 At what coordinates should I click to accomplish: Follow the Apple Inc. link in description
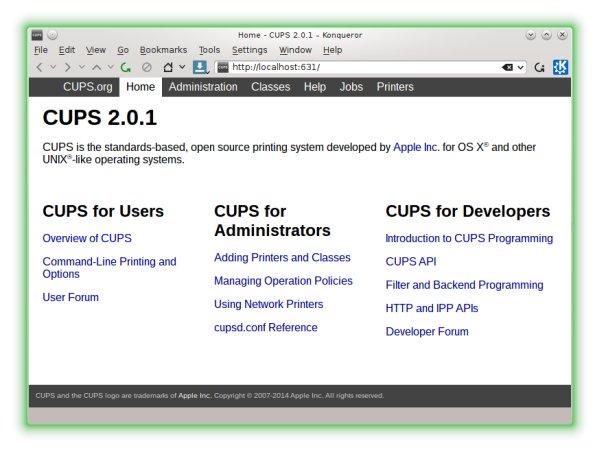tap(416, 147)
